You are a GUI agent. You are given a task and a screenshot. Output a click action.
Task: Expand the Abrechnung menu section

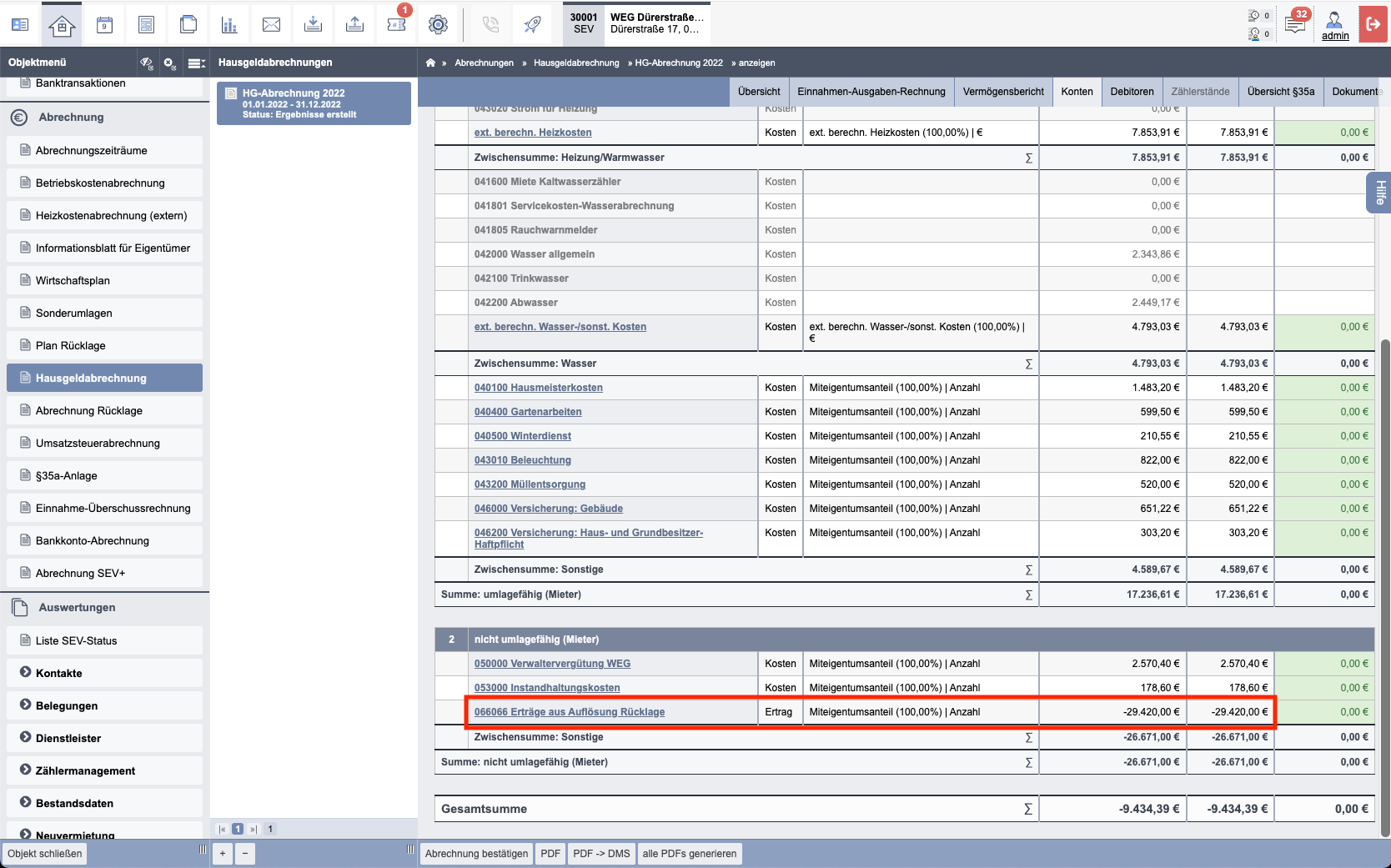click(x=104, y=118)
